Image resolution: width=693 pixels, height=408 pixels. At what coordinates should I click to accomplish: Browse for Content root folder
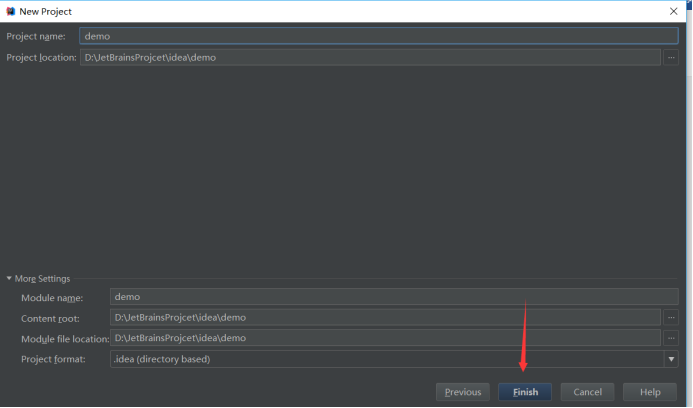671,317
